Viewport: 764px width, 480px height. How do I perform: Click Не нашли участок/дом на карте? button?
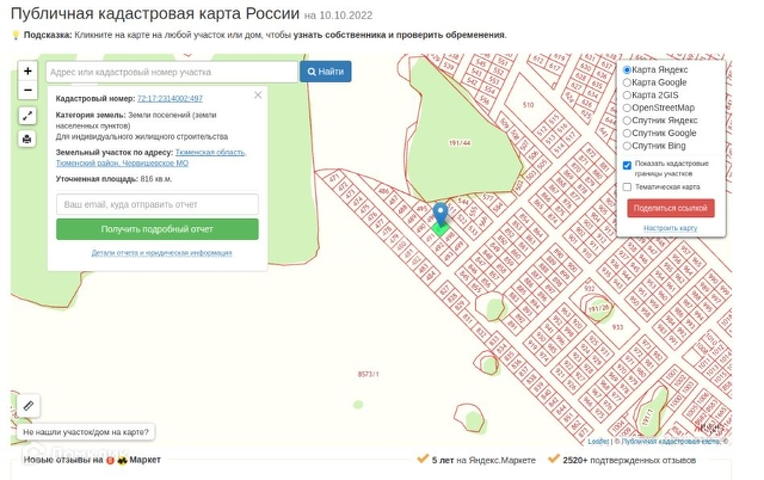point(86,432)
